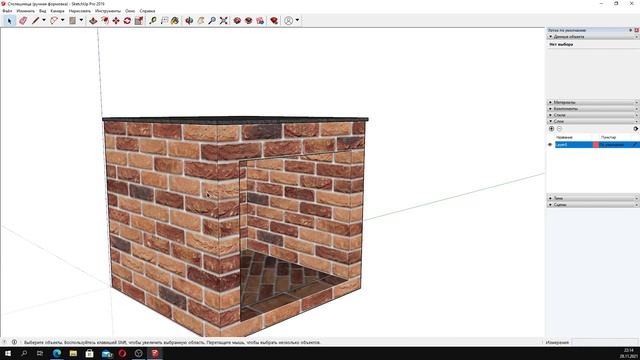Open the 3D Warehouse
640x360 pixels.
tap(237, 20)
